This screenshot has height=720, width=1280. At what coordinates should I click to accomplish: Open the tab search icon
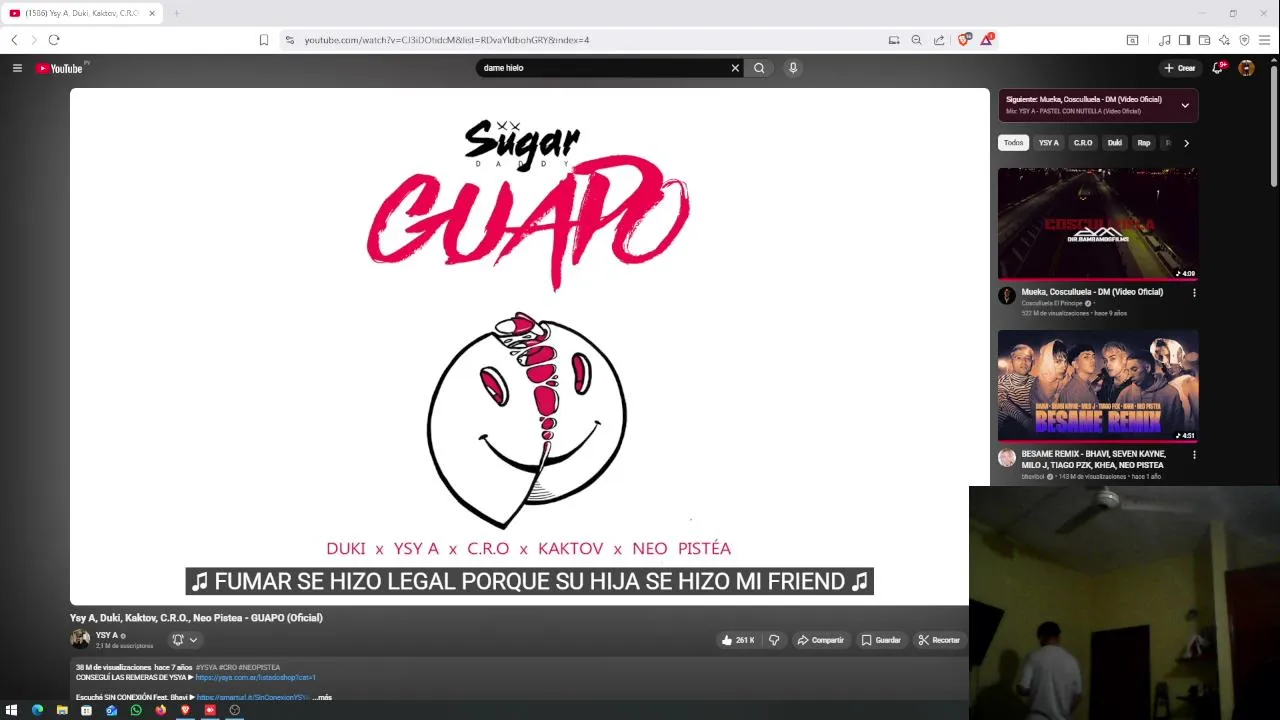[x=1132, y=40]
